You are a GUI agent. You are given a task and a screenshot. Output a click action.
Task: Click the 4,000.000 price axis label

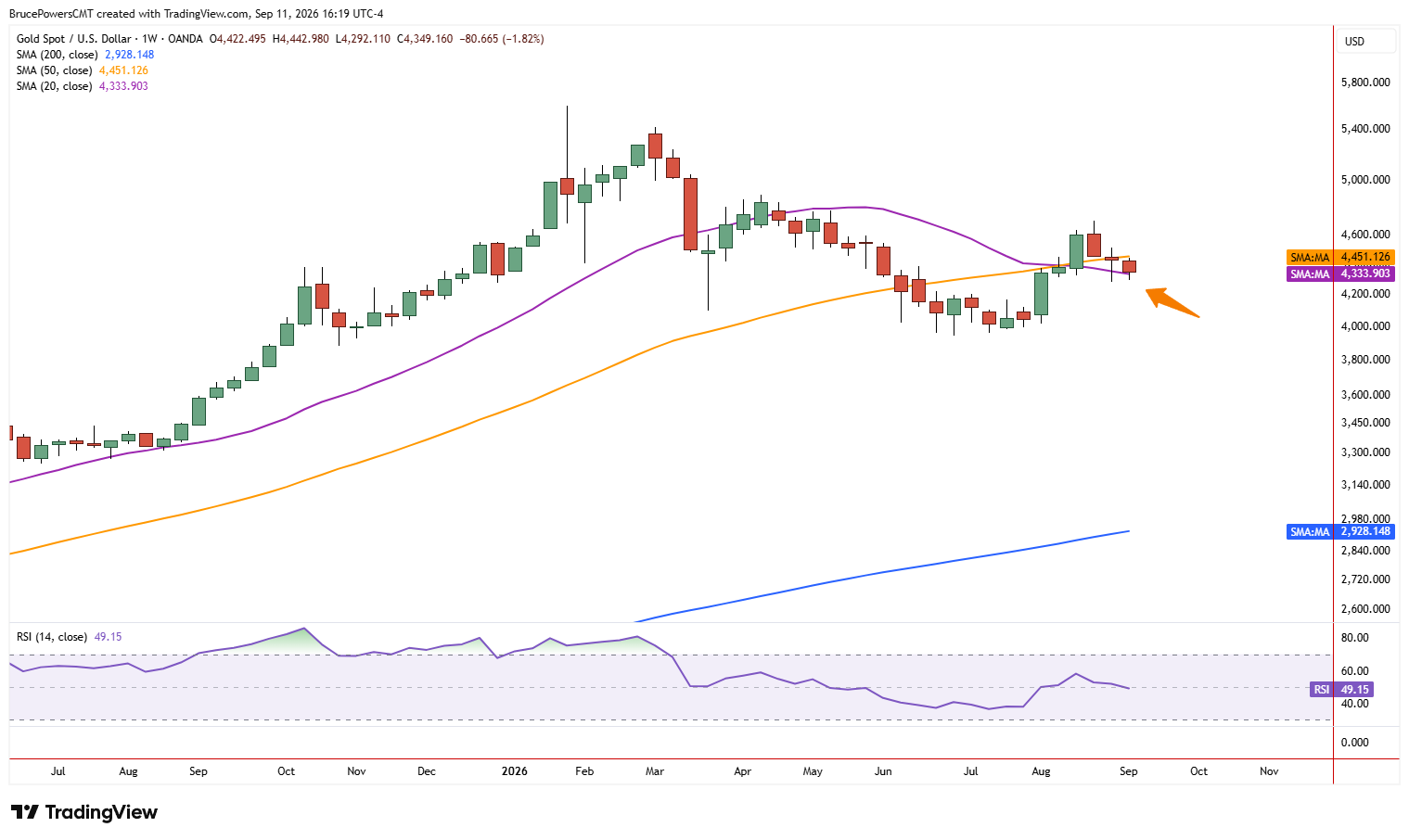[x=1365, y=326]
